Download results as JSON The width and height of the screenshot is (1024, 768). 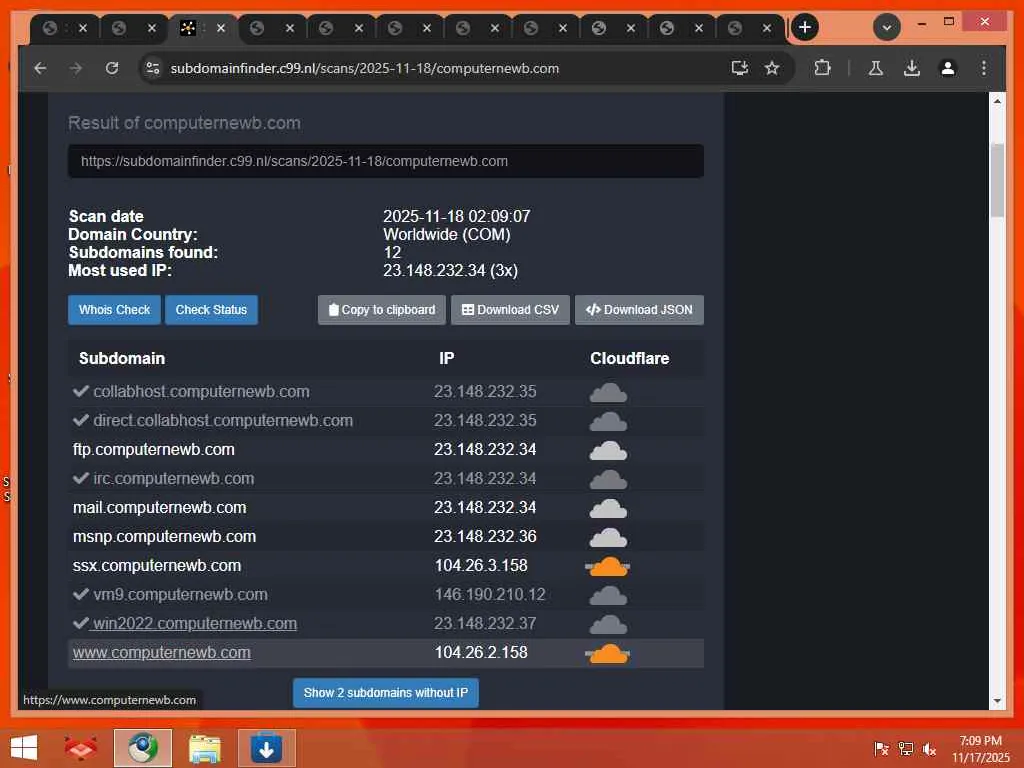coord(639,310)
